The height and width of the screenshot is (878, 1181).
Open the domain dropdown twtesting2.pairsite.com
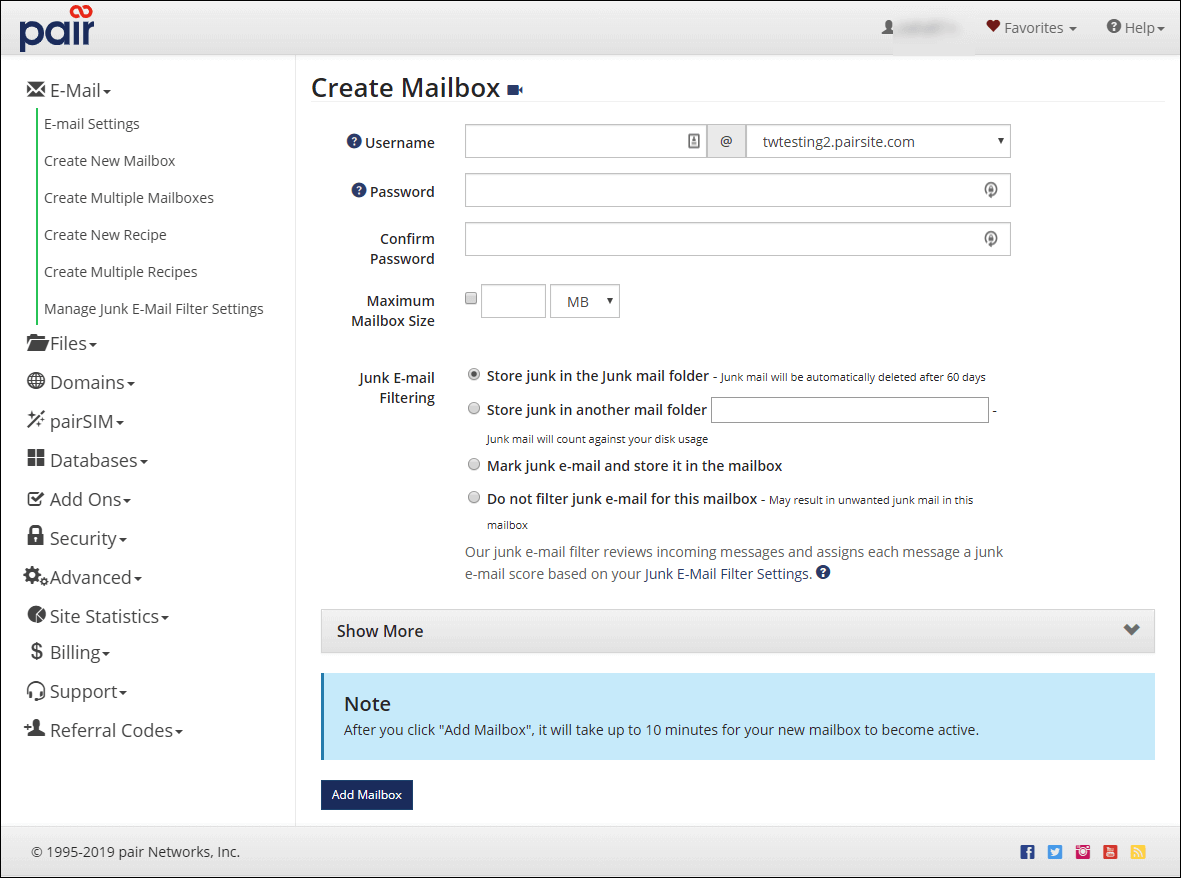878,142
